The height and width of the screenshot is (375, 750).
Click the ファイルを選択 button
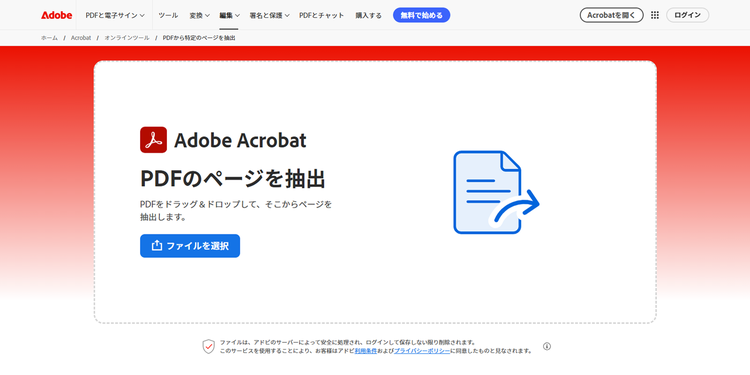point(190,246)
